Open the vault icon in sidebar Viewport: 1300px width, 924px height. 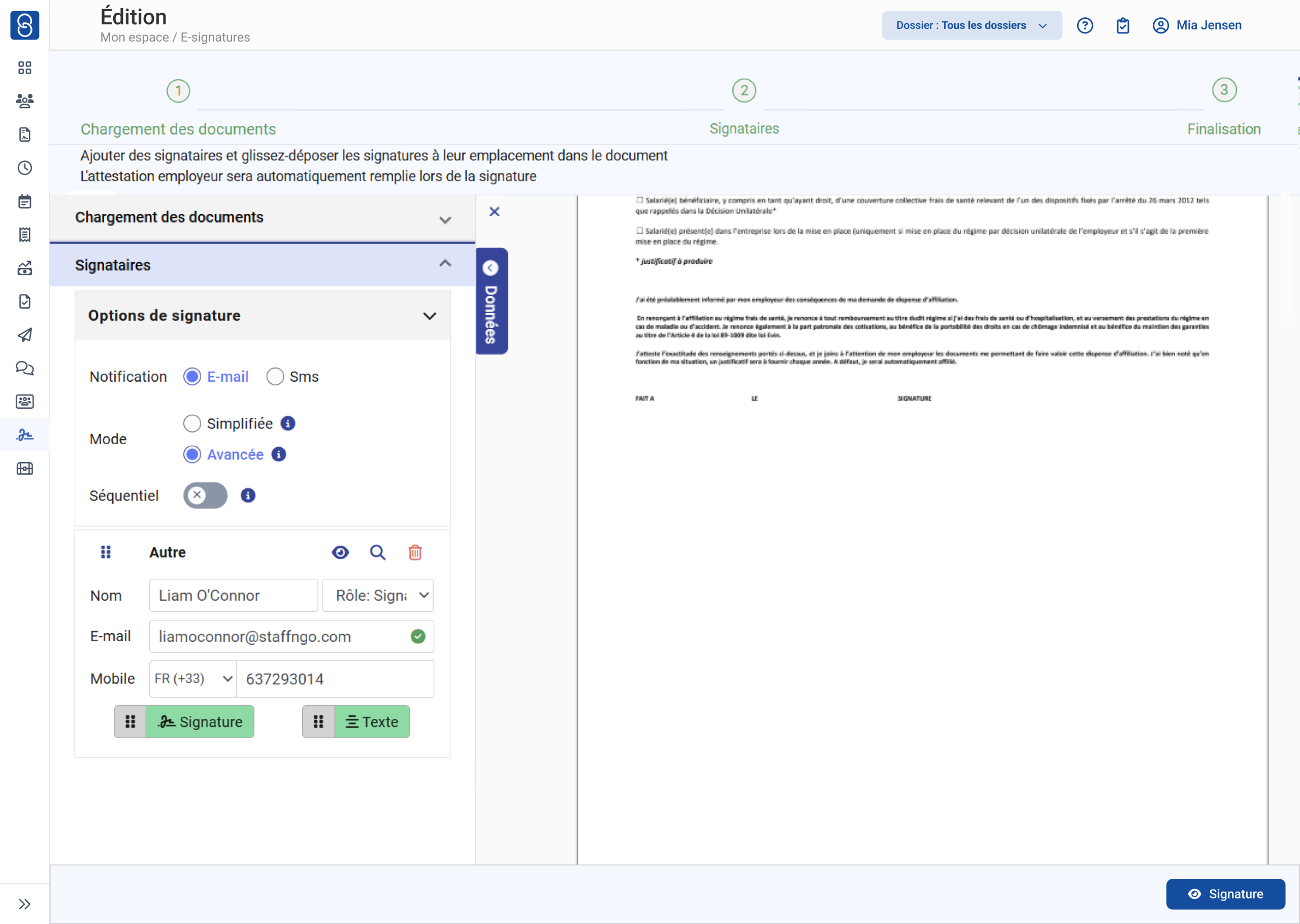pyautogui.click(x=24, y=468)
